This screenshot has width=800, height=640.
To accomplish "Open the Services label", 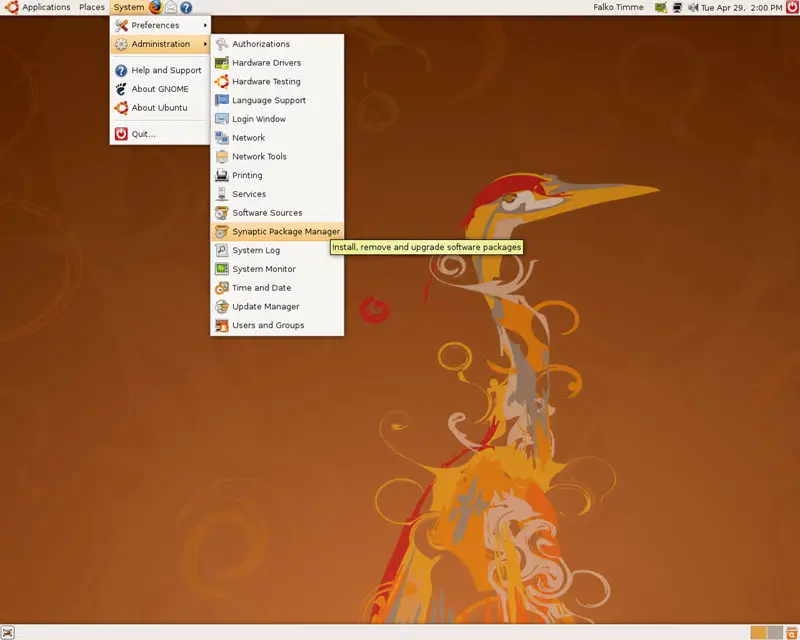I will click(x=249, y=194).
